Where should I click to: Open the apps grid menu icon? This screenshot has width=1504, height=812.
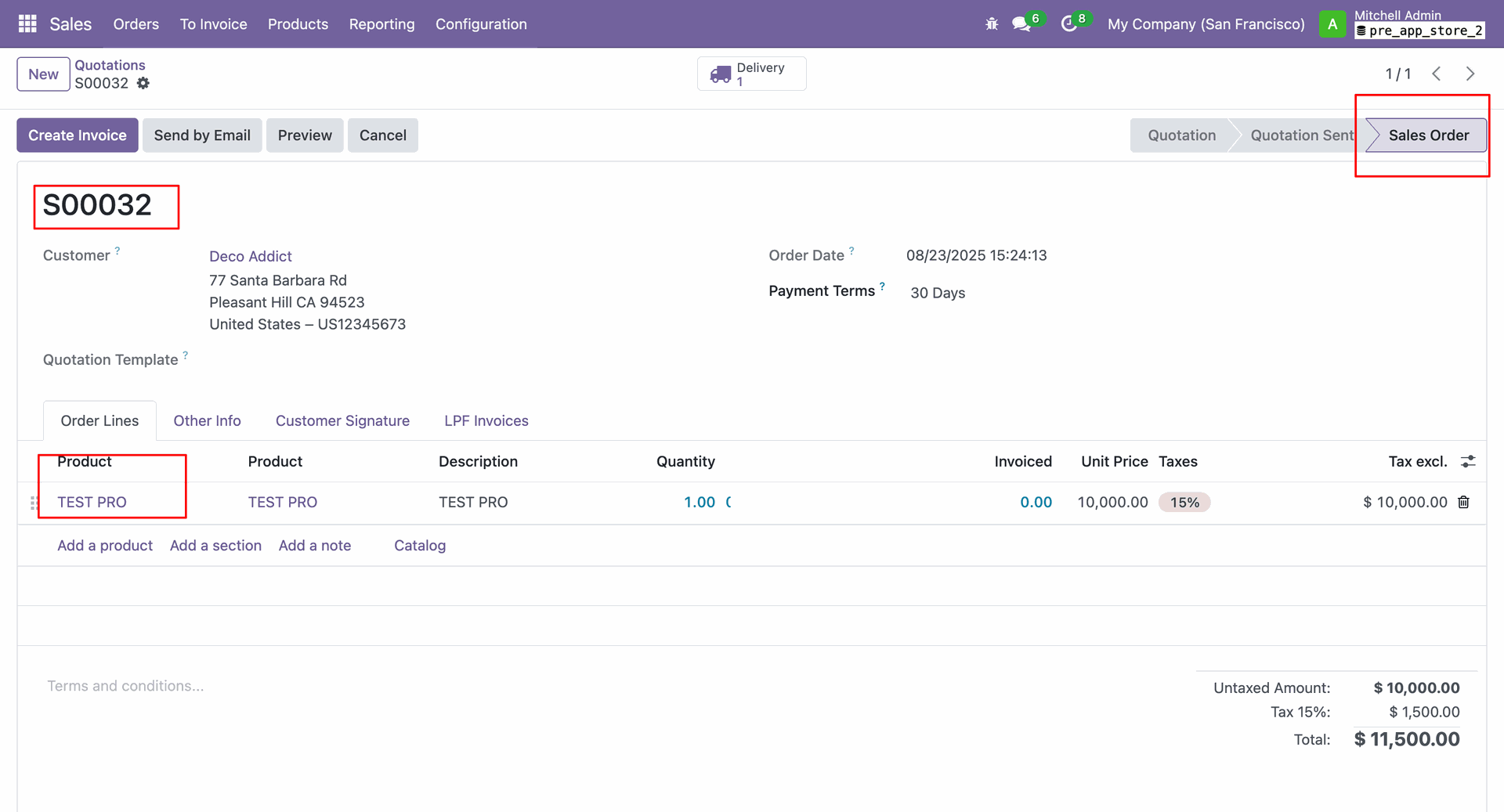click(27, 24)
